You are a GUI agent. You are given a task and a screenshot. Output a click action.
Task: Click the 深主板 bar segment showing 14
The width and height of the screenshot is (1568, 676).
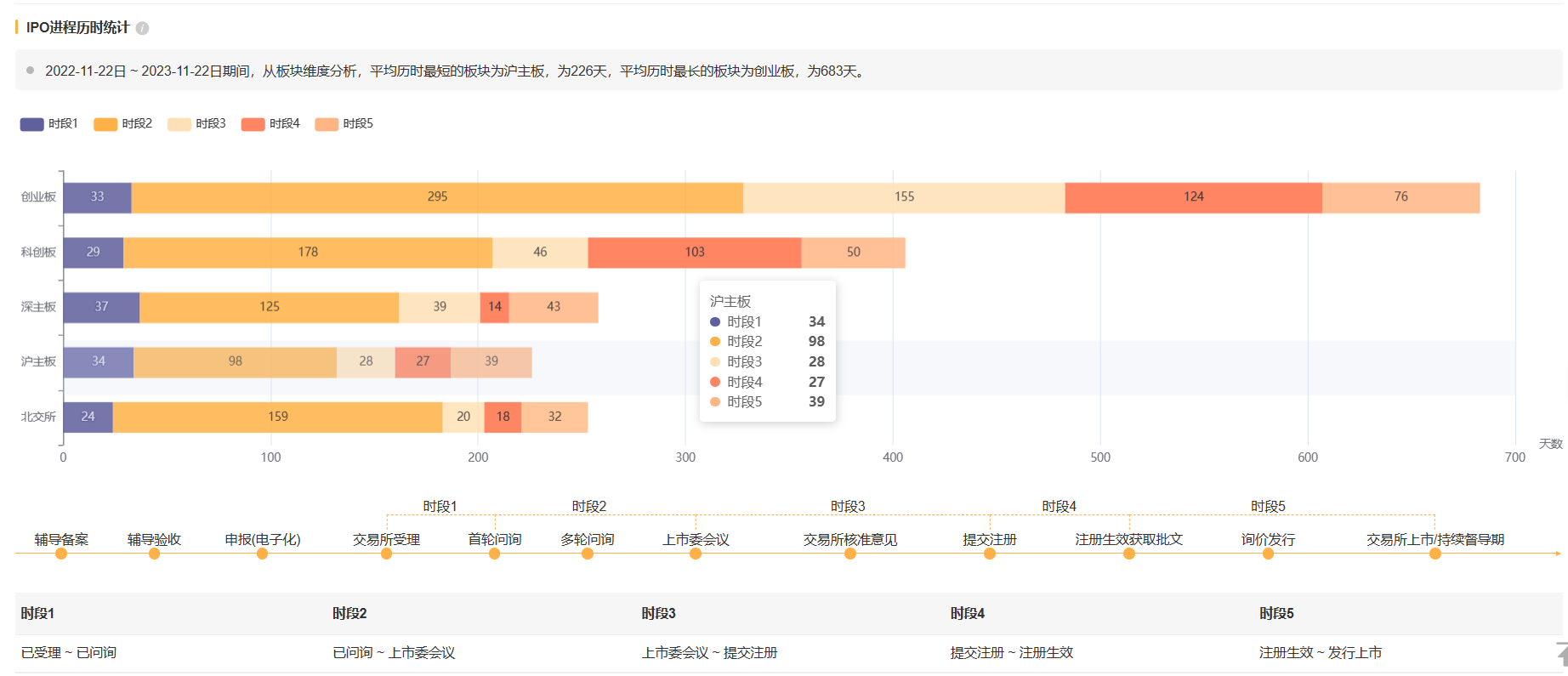pos(495,307)
